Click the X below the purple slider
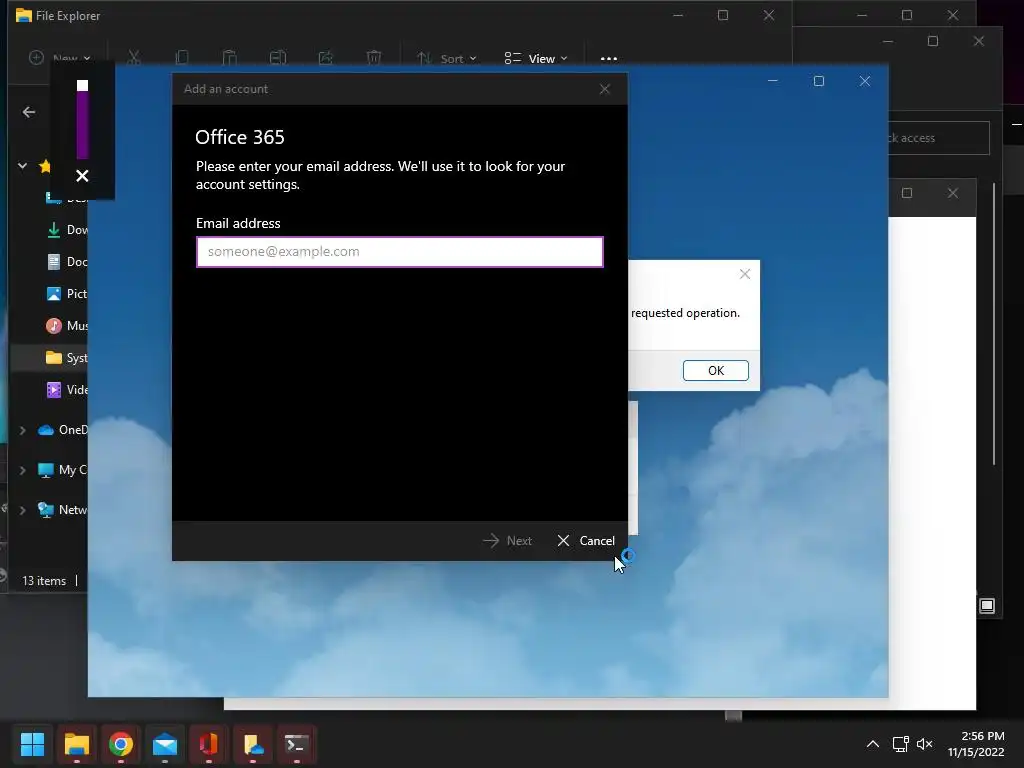 [x=82, y=176]
